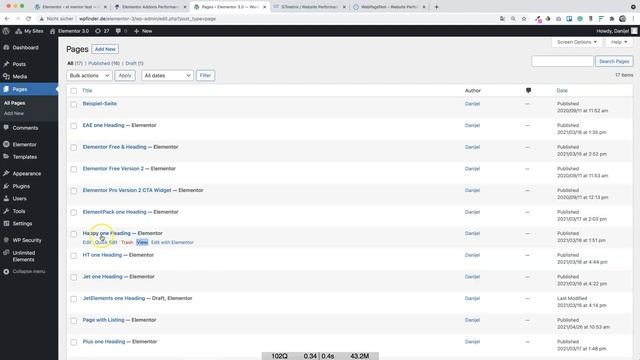The image size is (640, 360).
Task: Click Add New under Pages in the sidebar
Action: pyautogui.click(x=14, y=113)
